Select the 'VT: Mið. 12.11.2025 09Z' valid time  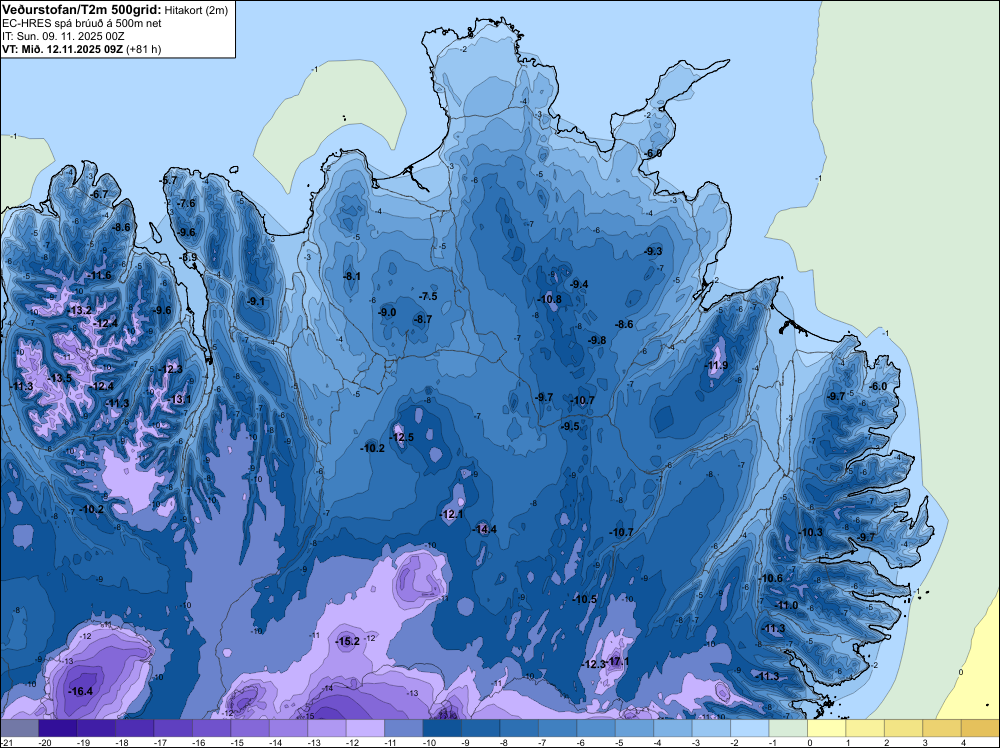[62, 49]
